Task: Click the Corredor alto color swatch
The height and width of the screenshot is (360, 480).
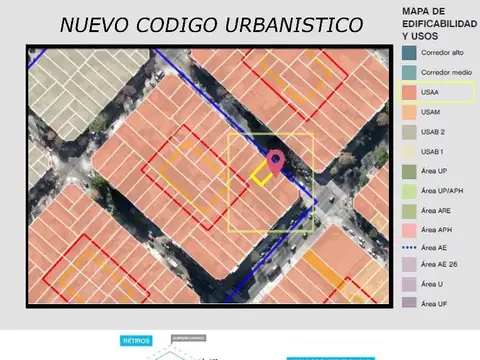Action: [409, 53]
